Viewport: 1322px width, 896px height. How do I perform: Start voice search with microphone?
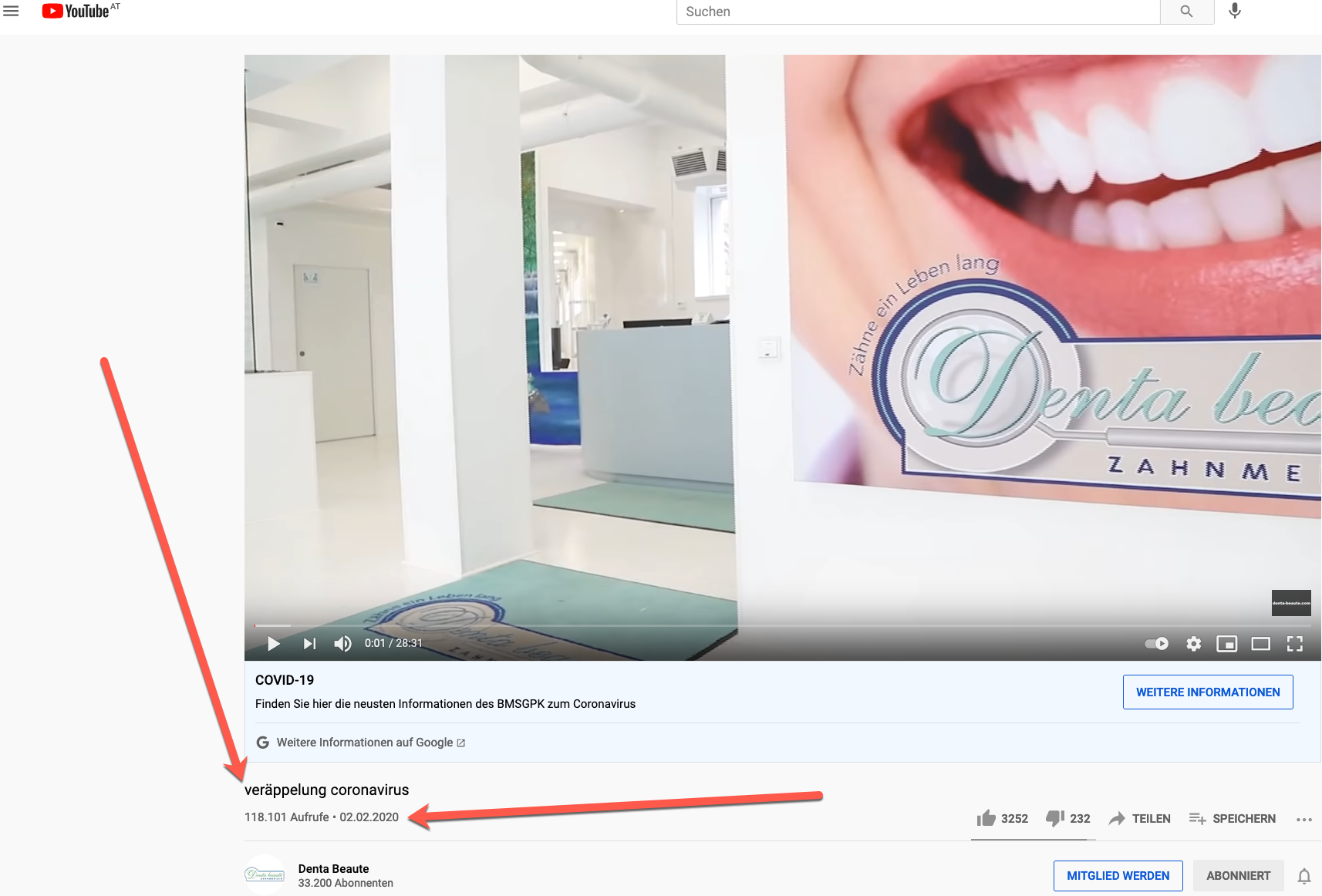pyautogui.click(x=1235, y=11)
